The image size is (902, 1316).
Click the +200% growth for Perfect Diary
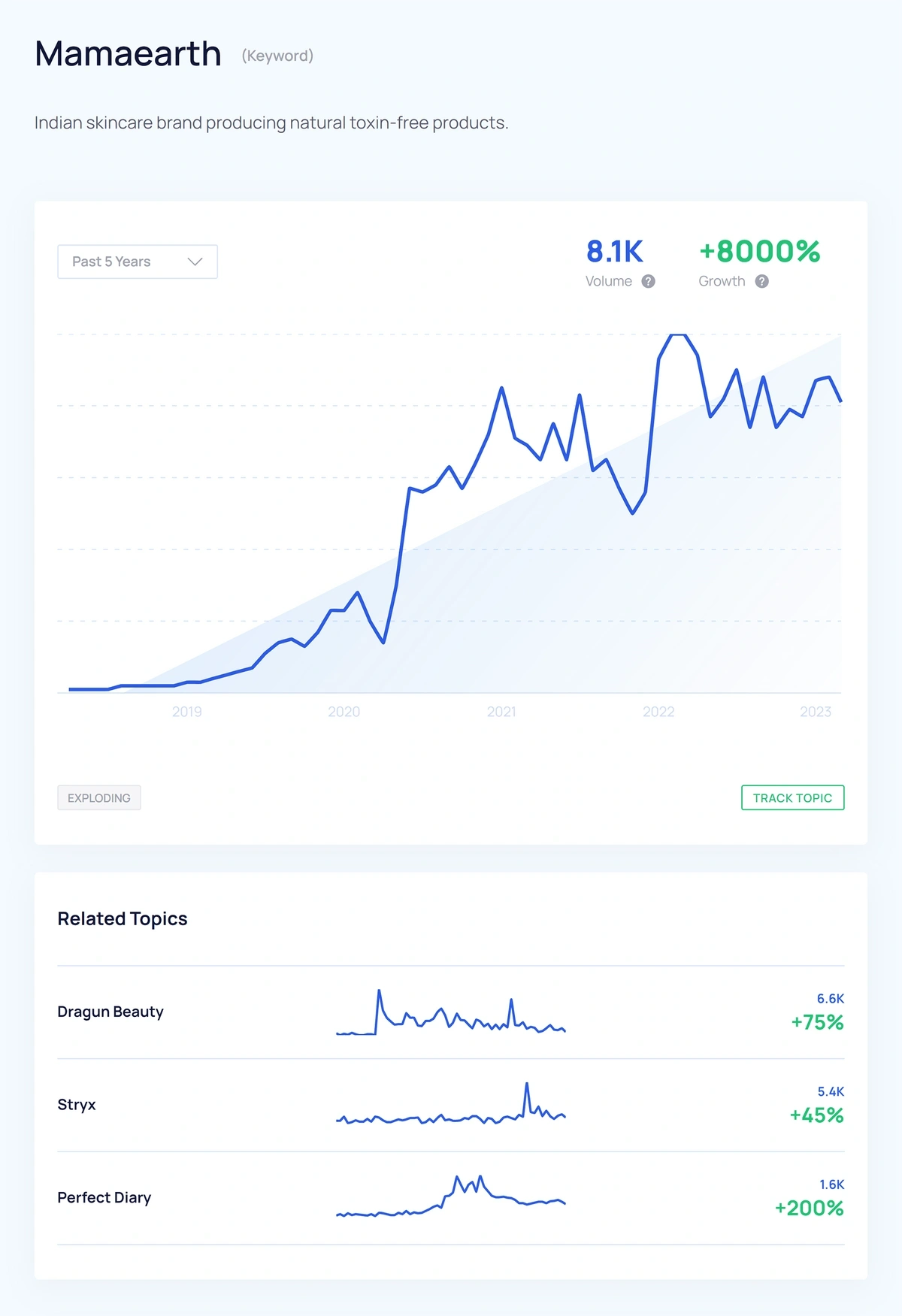pos(810,1208)
